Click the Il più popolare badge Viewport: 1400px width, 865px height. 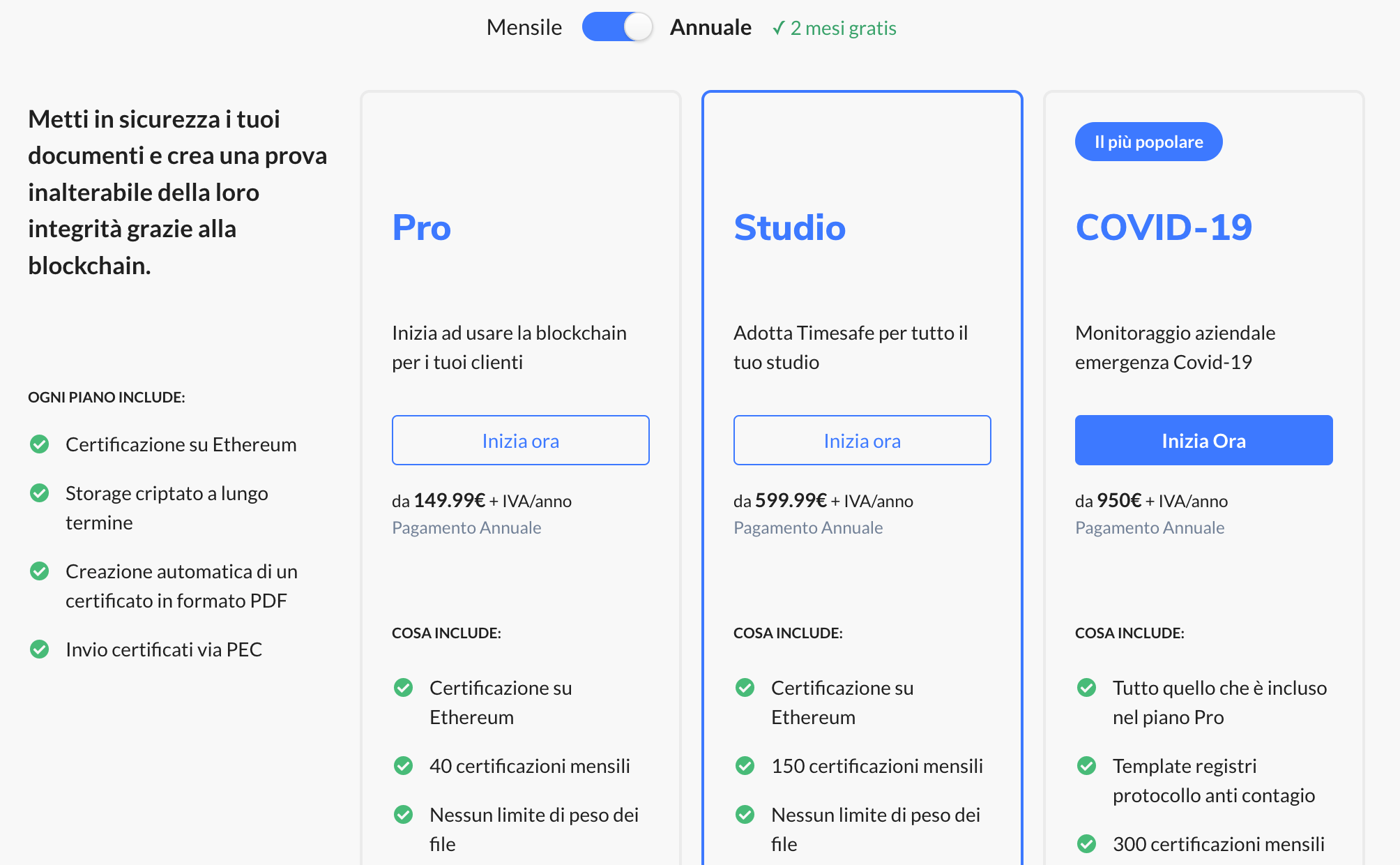[x=1148, y=142]
